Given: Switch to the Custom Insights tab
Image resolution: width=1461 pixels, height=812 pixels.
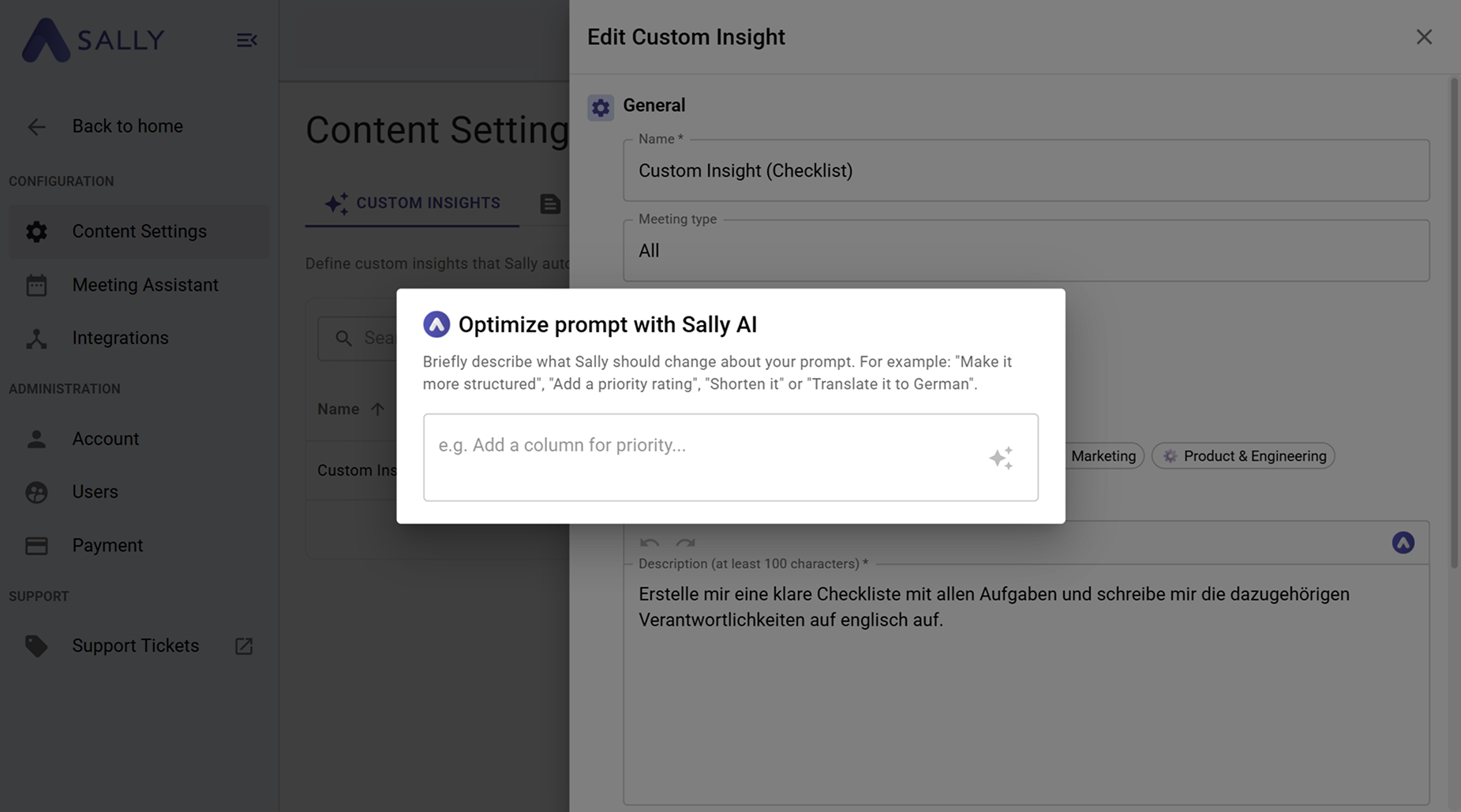Looking at the screenshot, I should 412,204.
